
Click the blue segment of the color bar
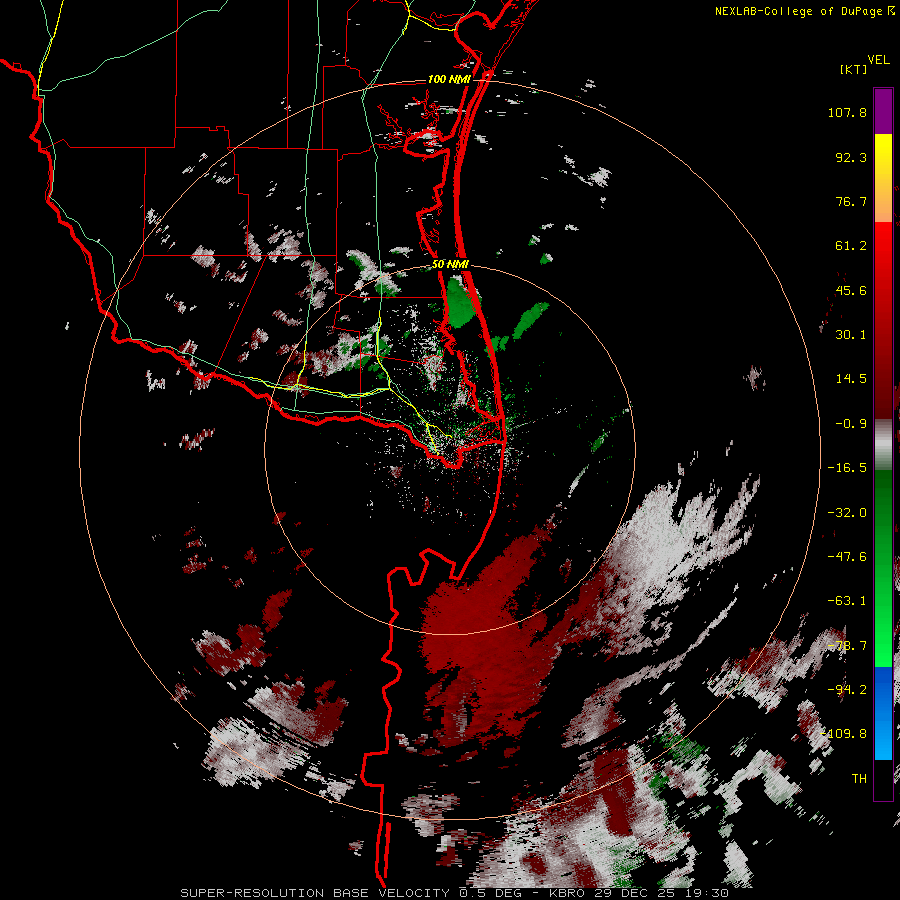[883, 713]
